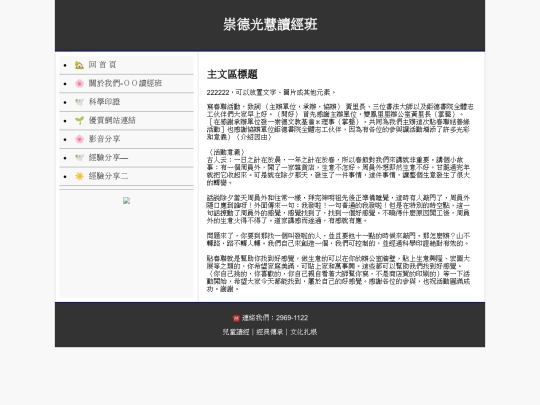Click the sun icon beside 經驗分享二
The width and height of the screenshot is (540, 405).
click(x=79, y=176)
